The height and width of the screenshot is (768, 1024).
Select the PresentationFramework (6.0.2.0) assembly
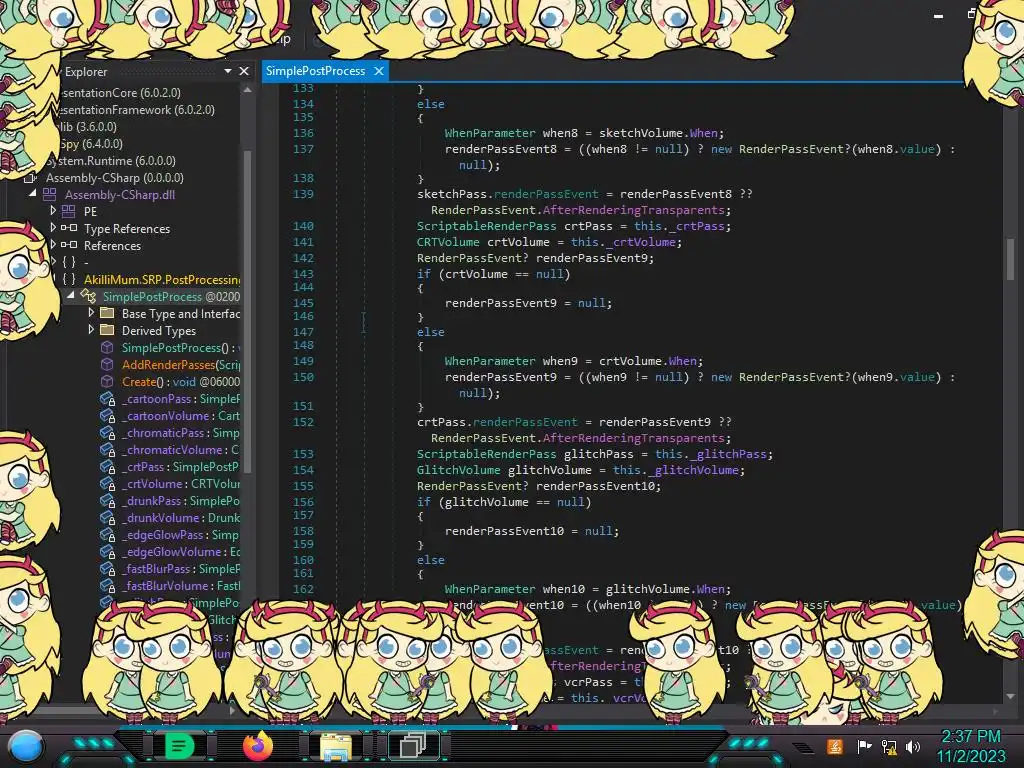click(x=136, y=110)
